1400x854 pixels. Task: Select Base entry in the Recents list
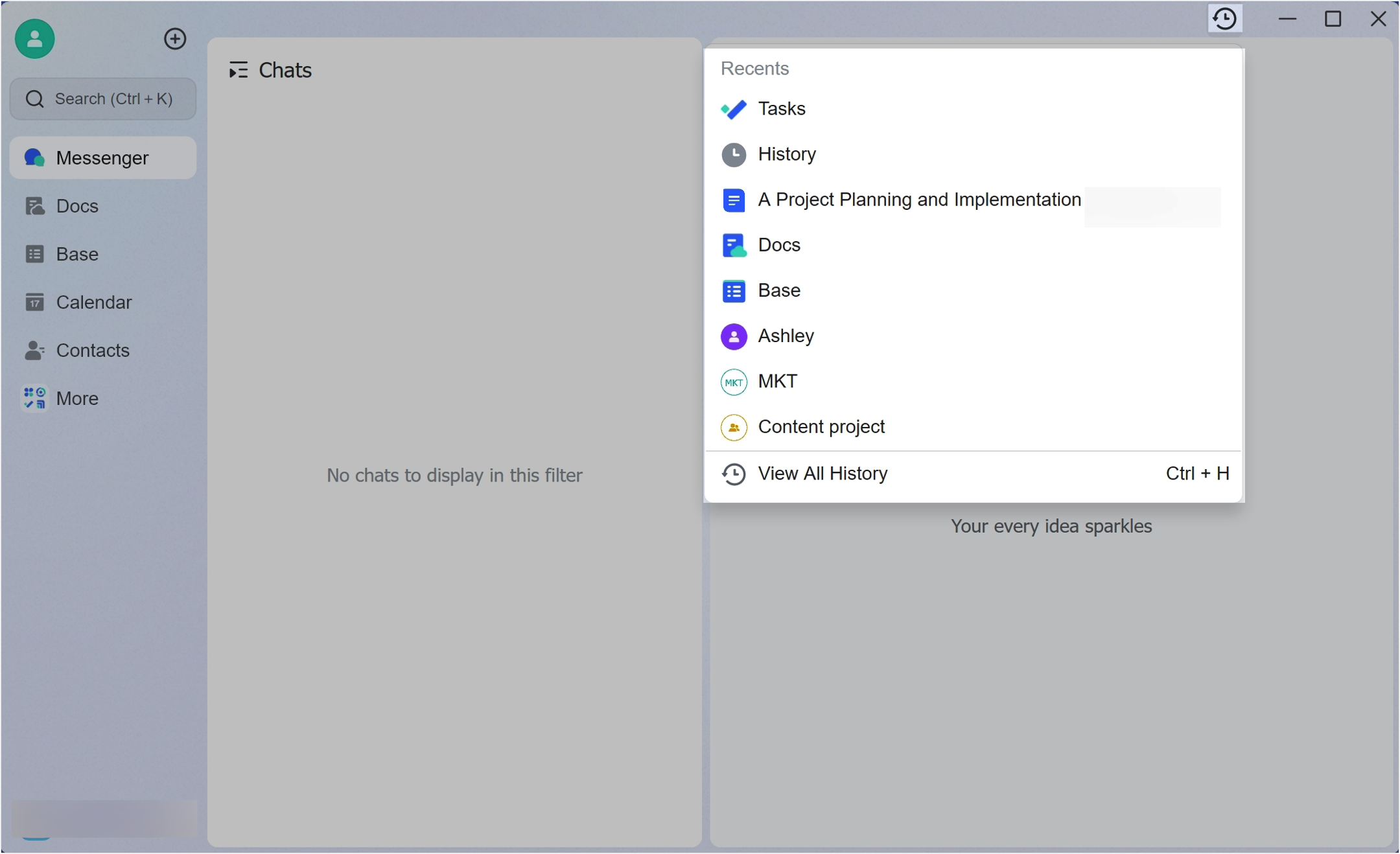click(x=780, y=290)
